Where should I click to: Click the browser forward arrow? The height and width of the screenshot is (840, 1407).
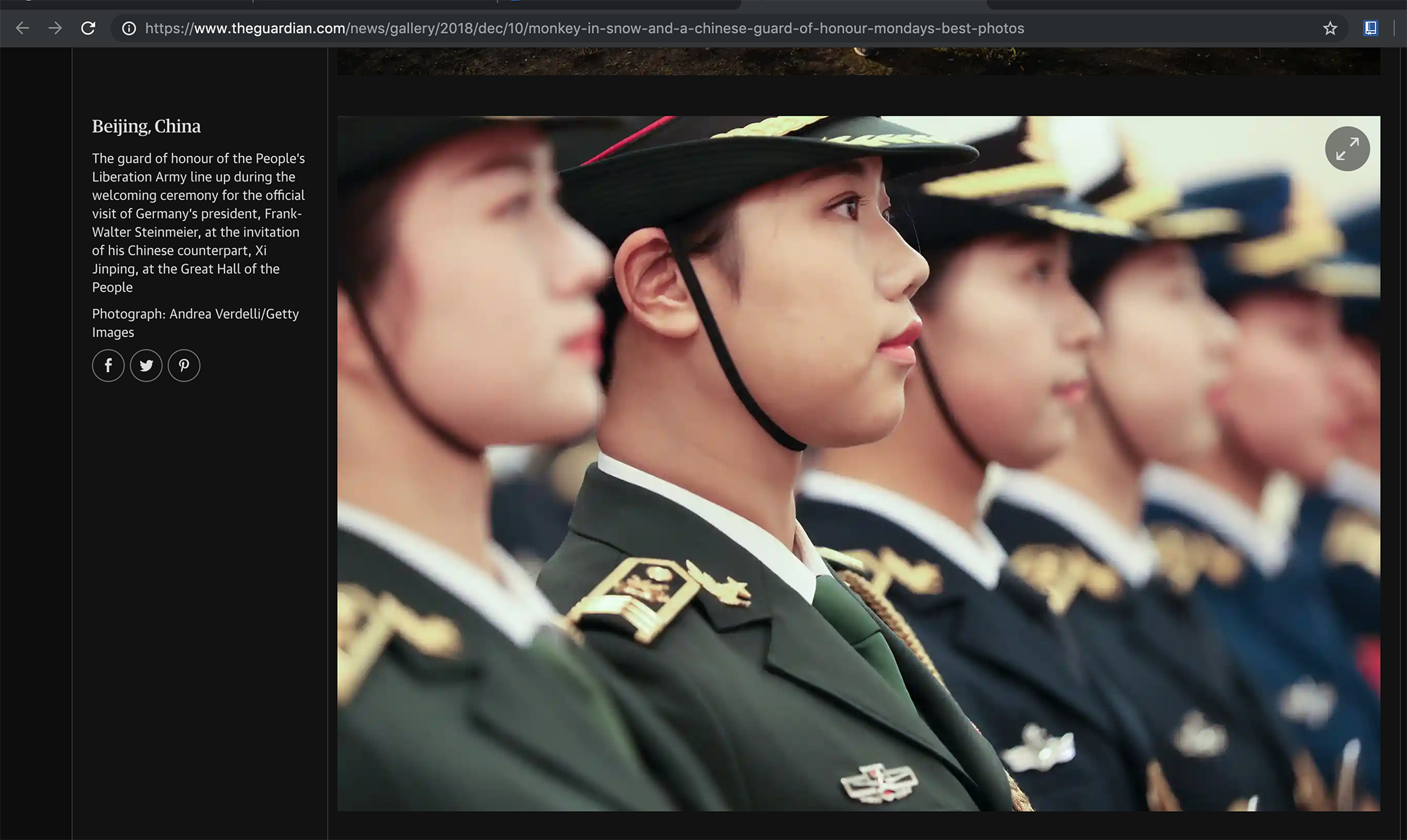(55, 28)
